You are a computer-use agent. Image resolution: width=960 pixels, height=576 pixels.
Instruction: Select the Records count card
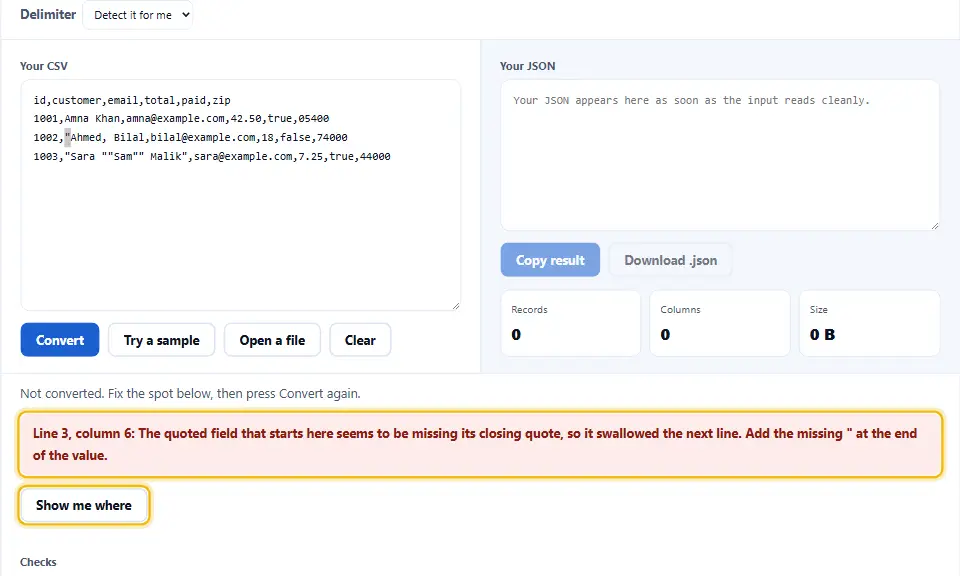[x=571, y=323]
